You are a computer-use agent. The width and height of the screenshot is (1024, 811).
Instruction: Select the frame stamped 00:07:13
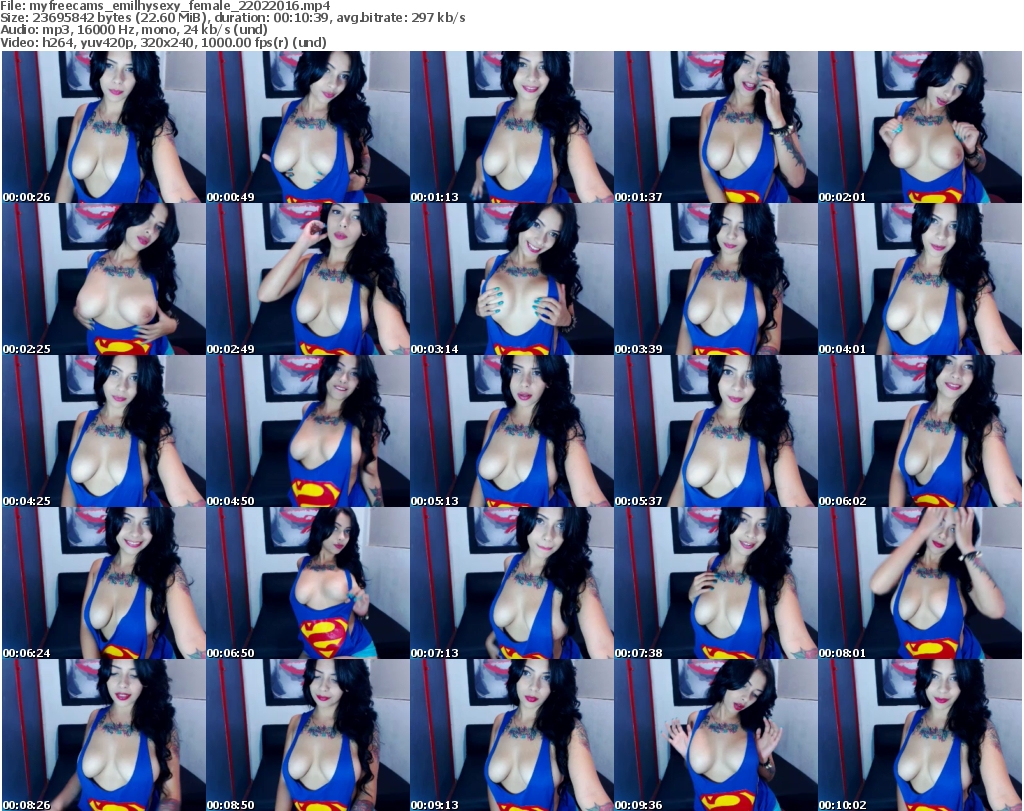pos(511,583)
